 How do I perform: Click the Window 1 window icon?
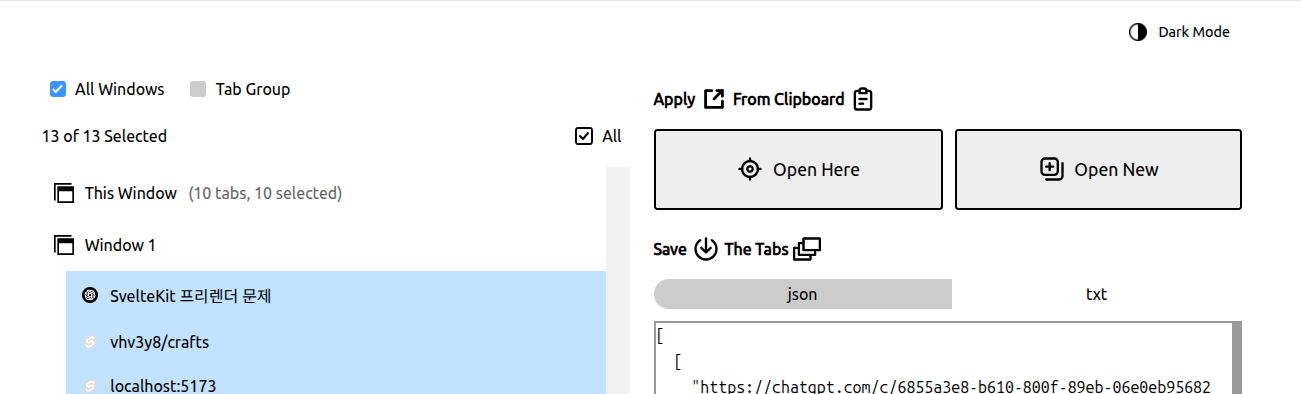click(64, 245)
